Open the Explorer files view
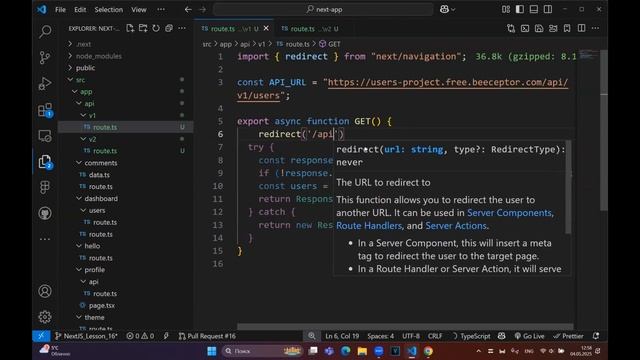This screenshot has width=640, height=360. pos(45,162)
